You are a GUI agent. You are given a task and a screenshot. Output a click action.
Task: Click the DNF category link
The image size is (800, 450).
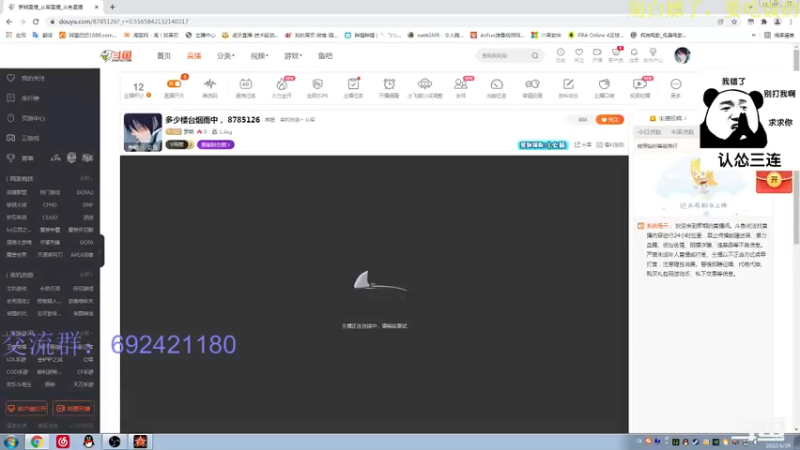click(x=87, y=205)
